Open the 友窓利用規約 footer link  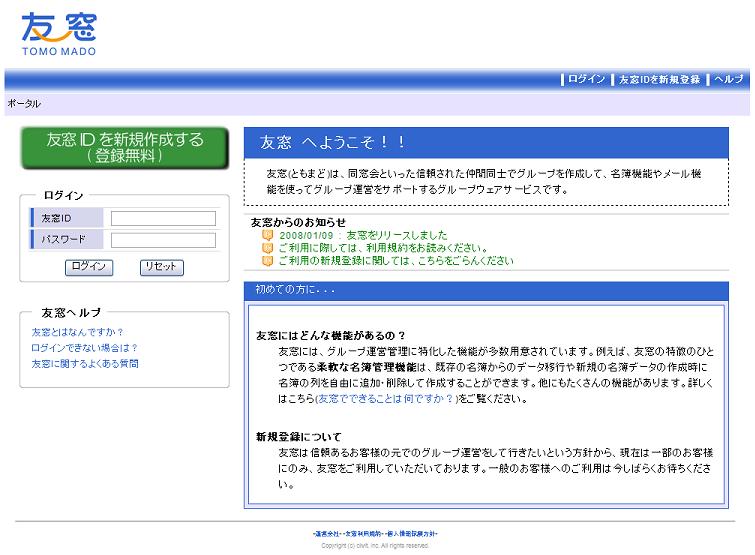(x=363, y=534)
